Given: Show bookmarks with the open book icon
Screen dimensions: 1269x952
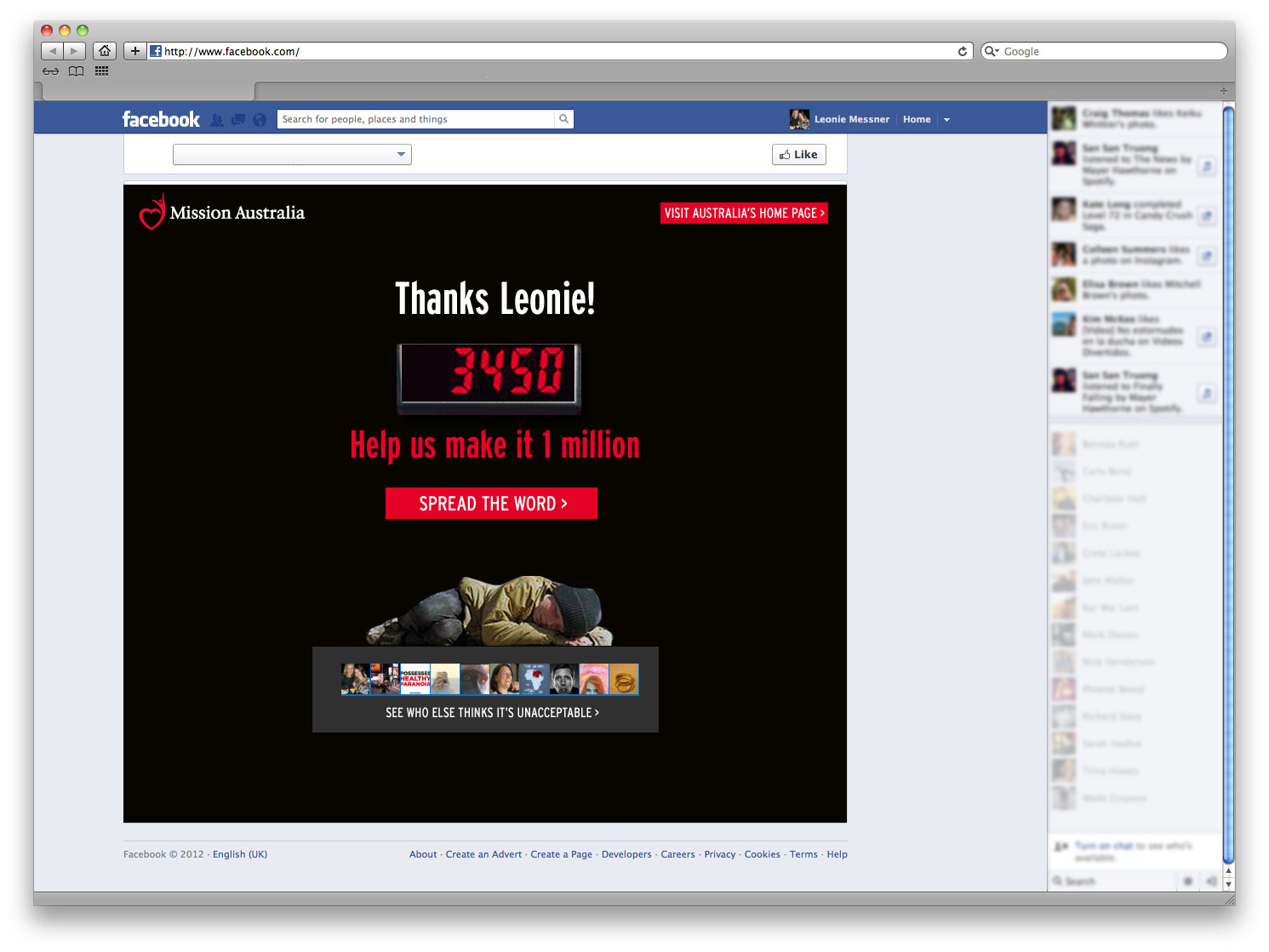Looking at the screenshot, I should pos(77,71).
